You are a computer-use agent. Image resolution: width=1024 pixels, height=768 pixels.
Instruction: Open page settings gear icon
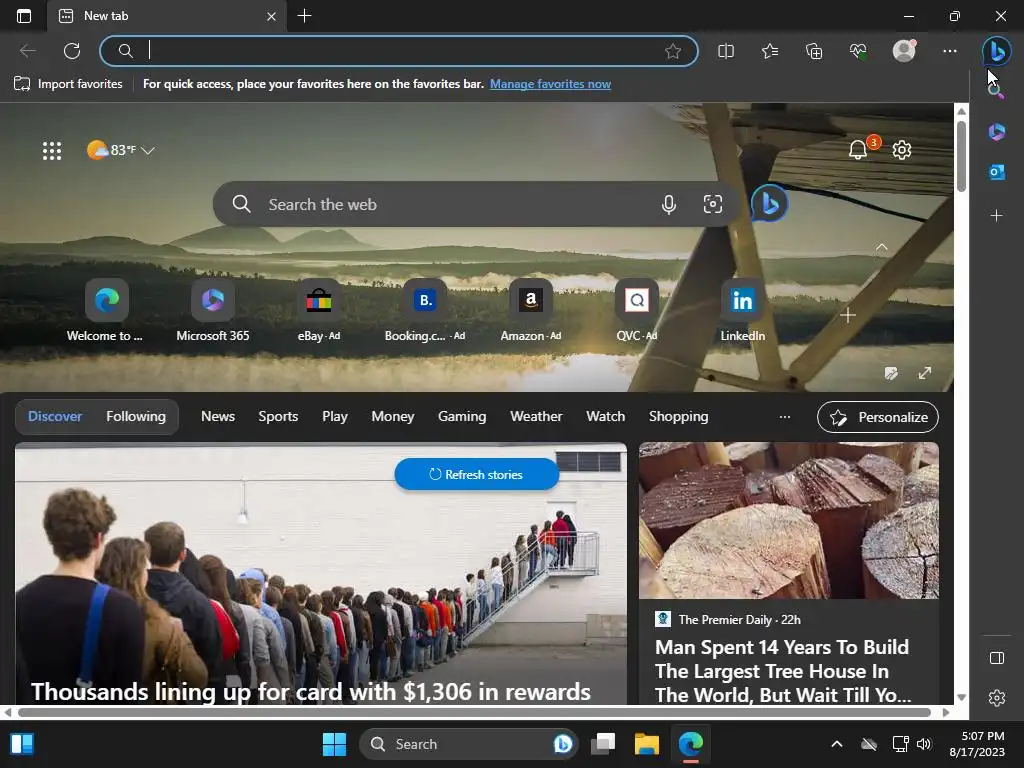(x=902, y=150)
